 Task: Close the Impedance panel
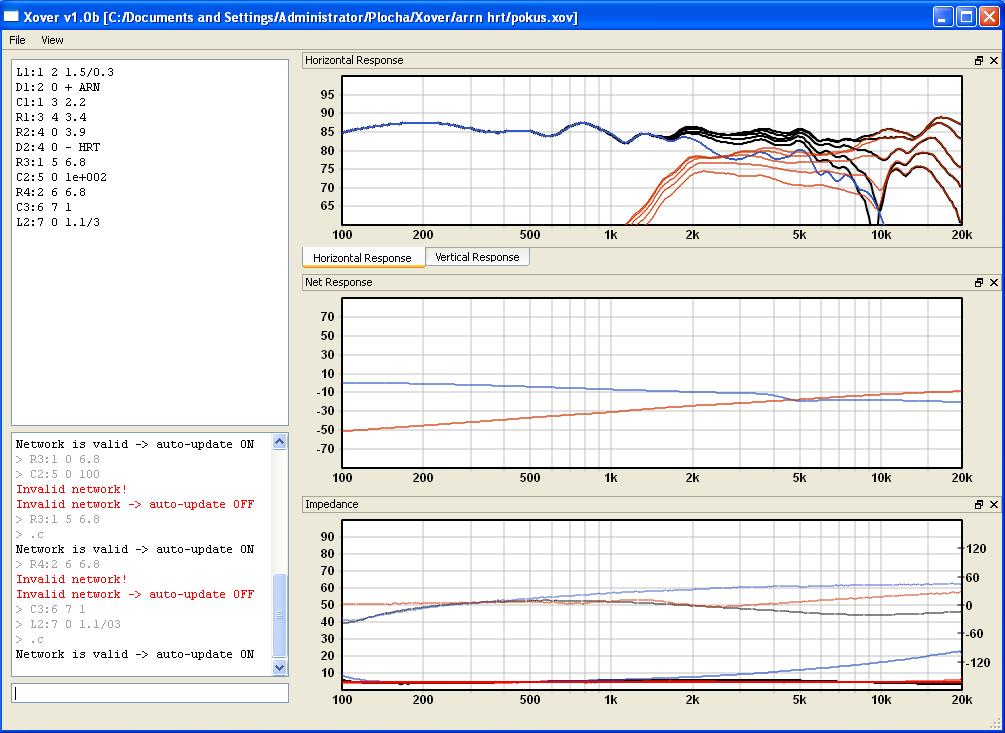click(994, 505)
